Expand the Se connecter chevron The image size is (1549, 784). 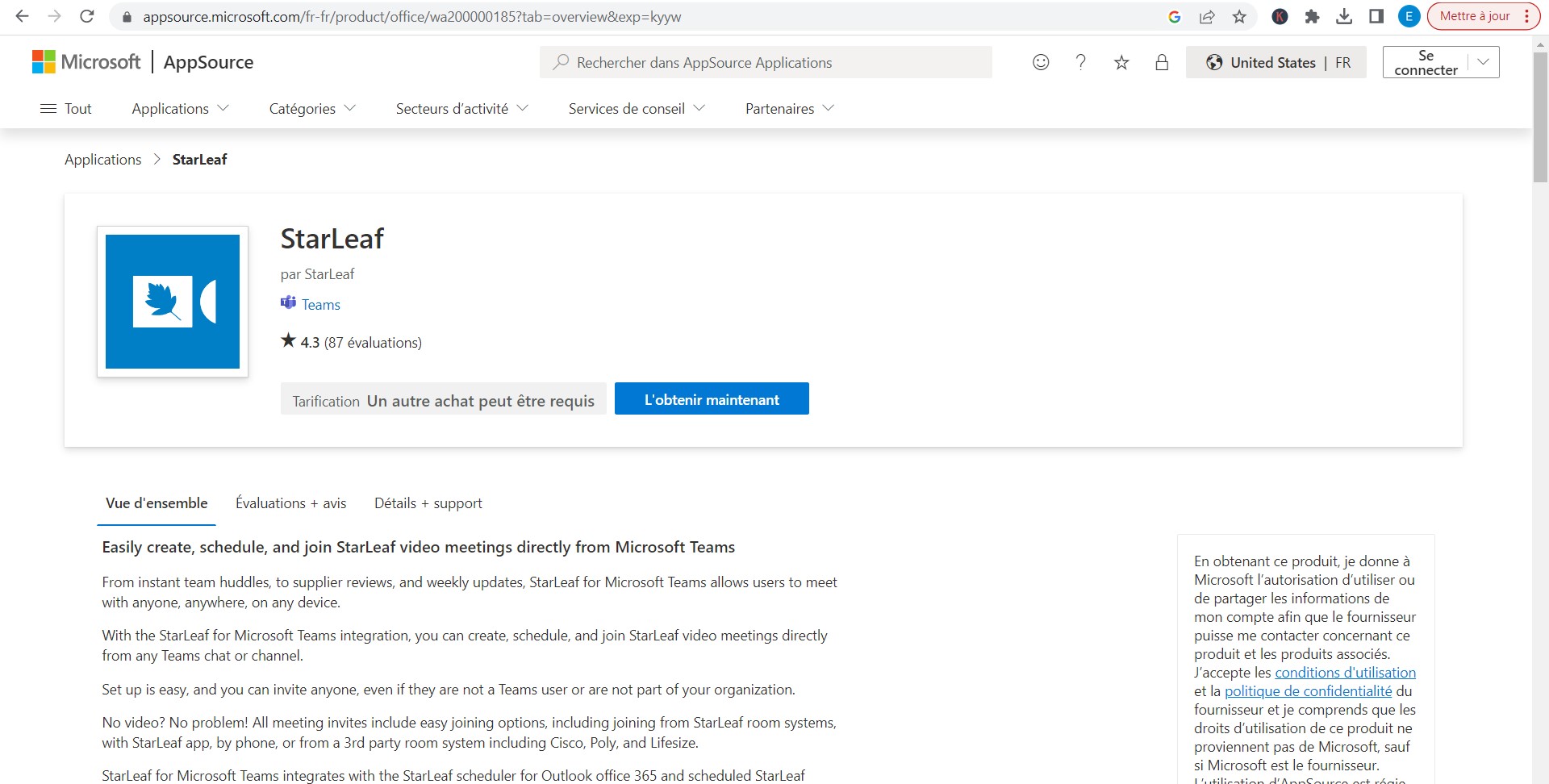click(1483, 61)
